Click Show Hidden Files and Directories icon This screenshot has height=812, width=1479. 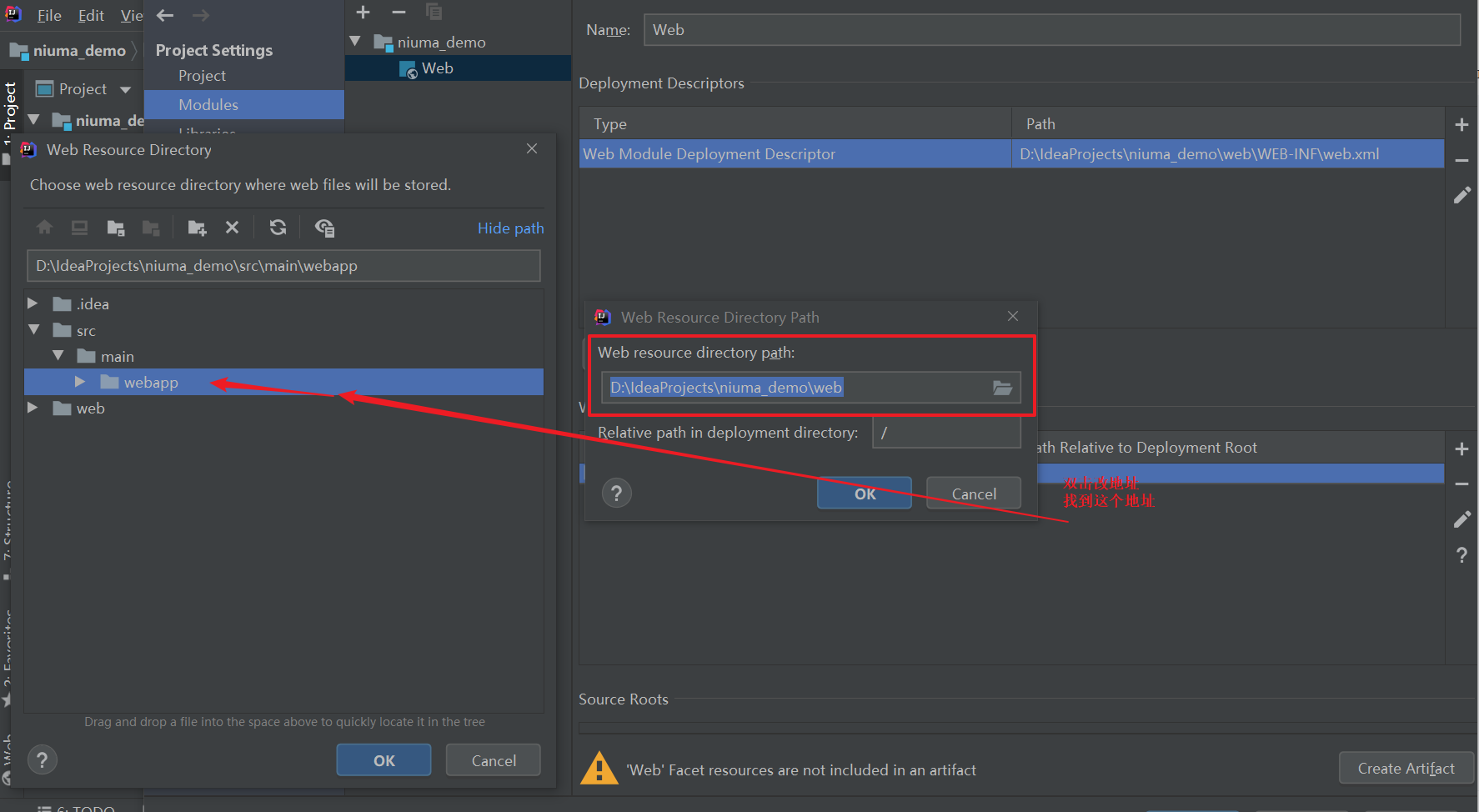tap(324, 228)
